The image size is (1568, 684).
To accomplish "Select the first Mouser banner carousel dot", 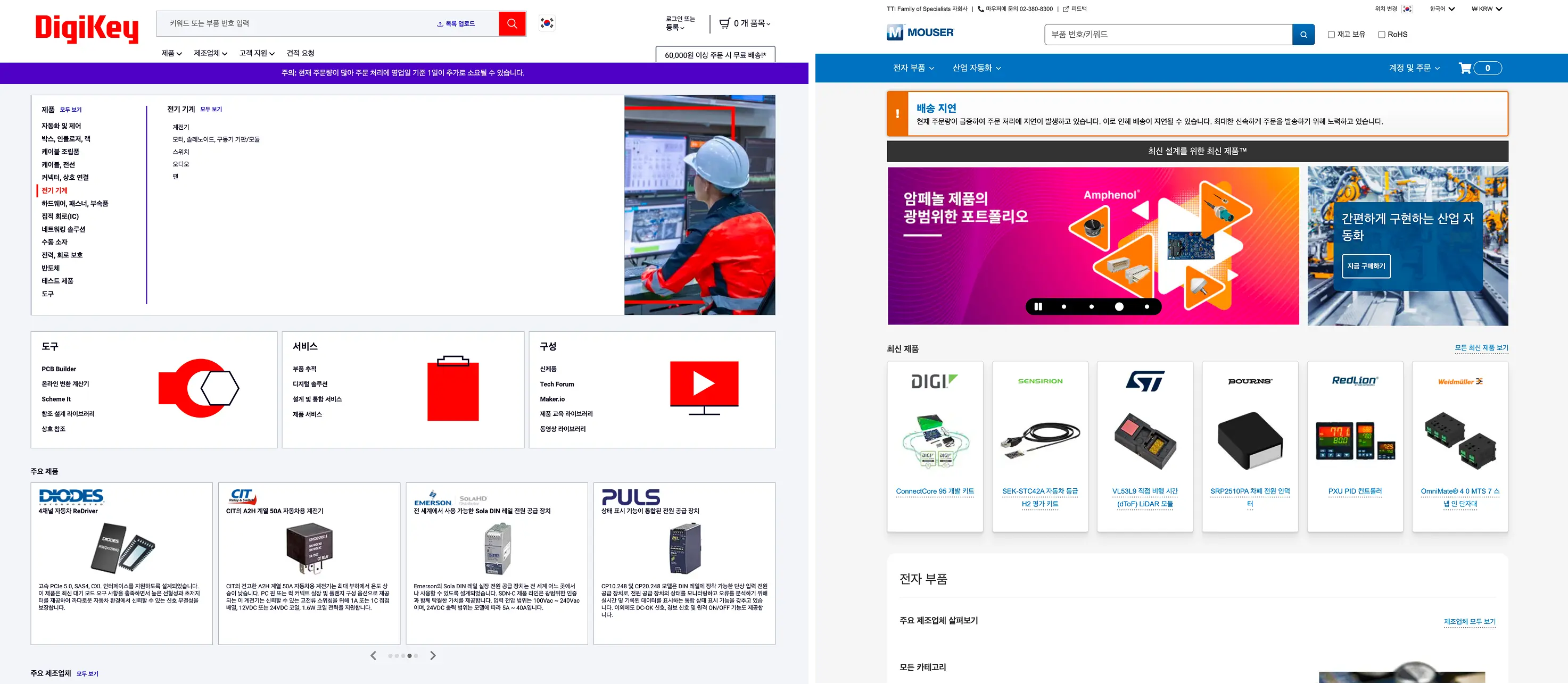I will coord(1064,307).
